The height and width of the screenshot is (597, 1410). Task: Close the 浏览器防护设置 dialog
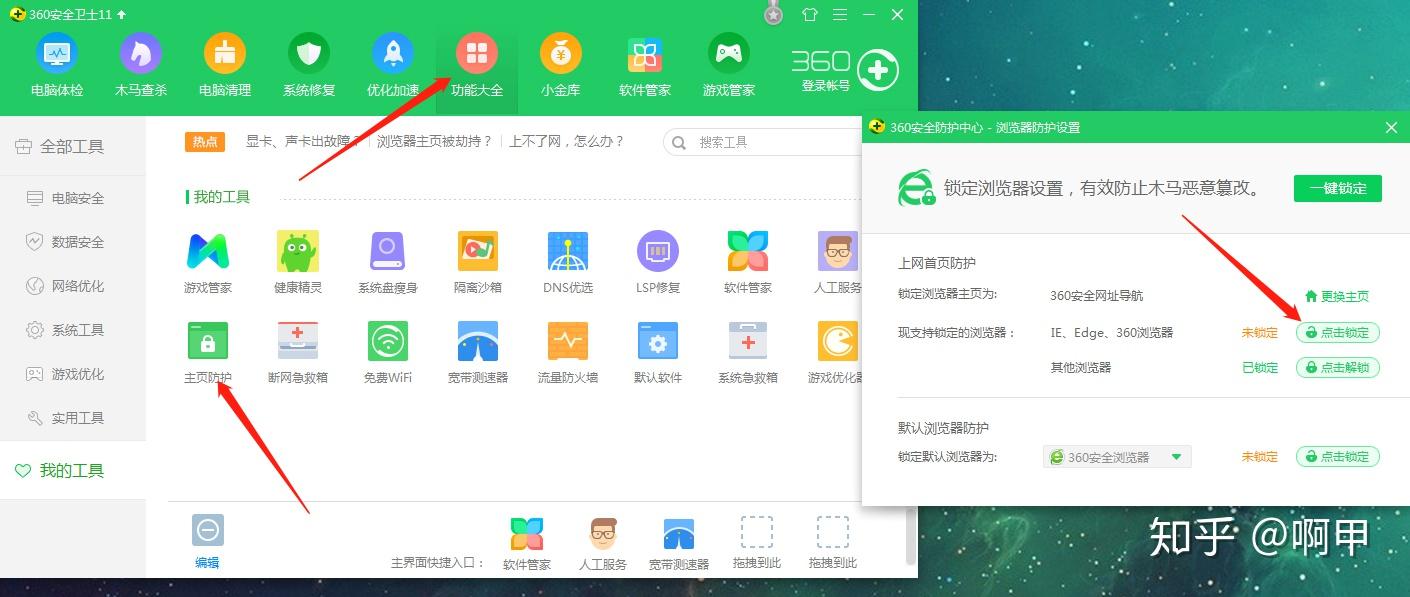(1391, 127)
